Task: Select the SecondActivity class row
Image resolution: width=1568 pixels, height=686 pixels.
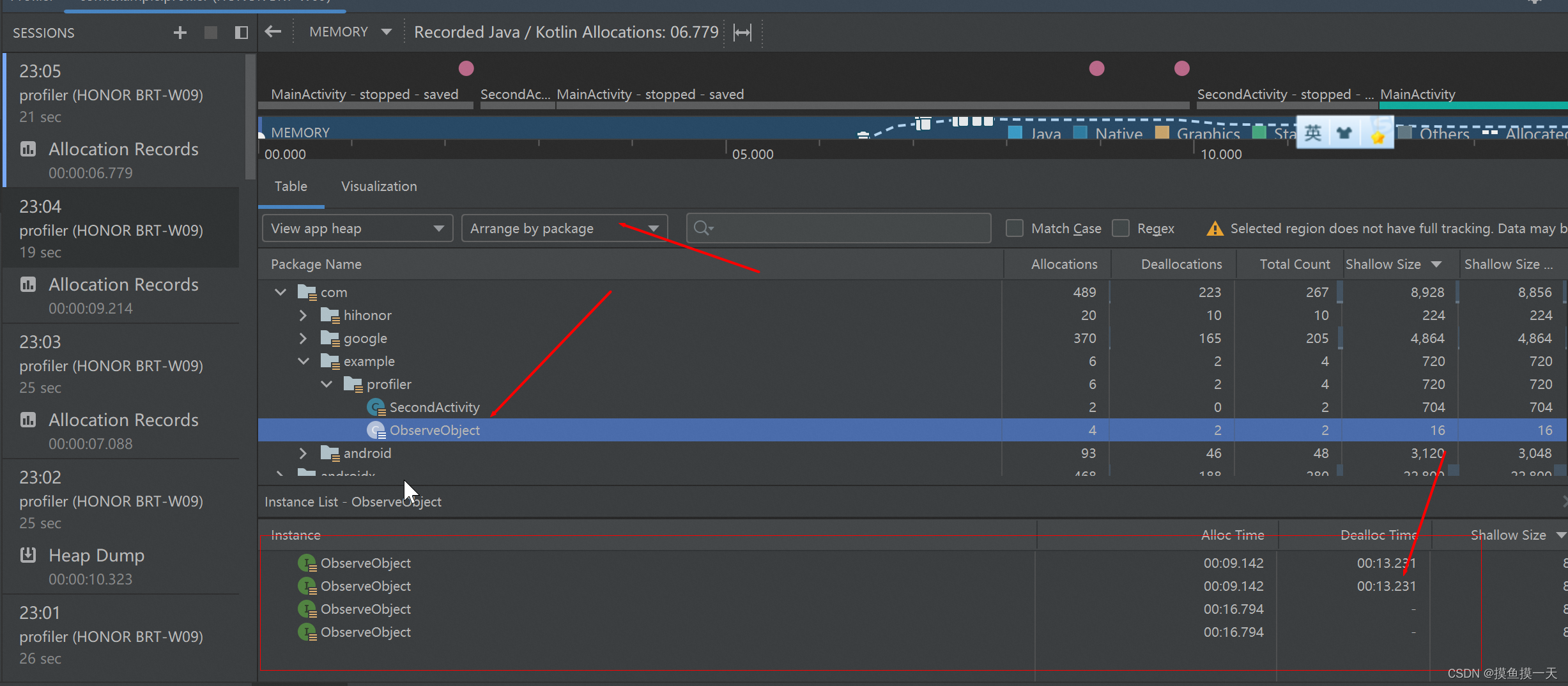Action: 912,408
